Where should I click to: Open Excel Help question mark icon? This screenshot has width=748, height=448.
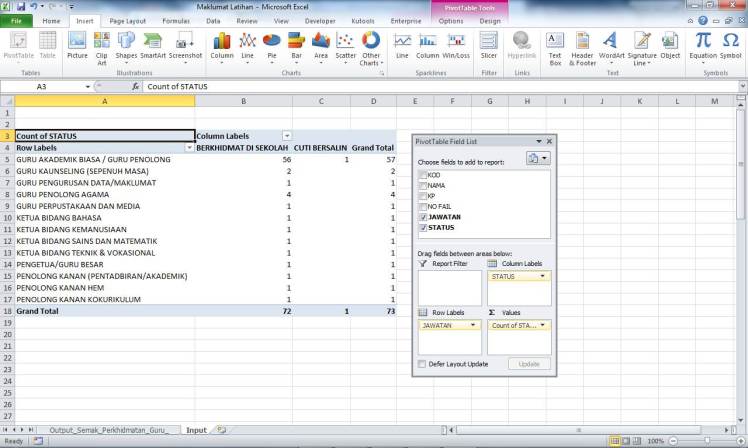click(x=703, y=21)
